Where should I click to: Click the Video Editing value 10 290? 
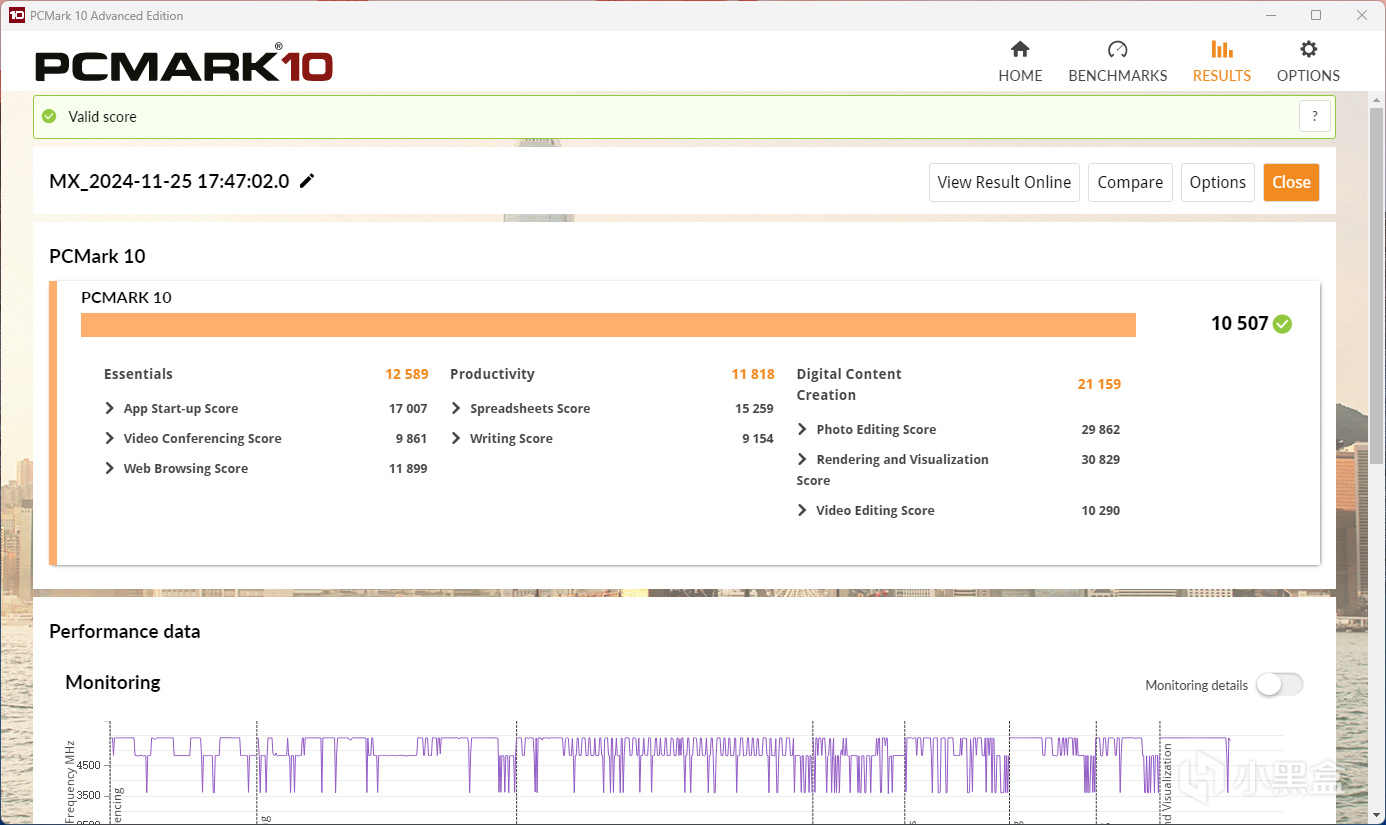tap(1101, 510)
